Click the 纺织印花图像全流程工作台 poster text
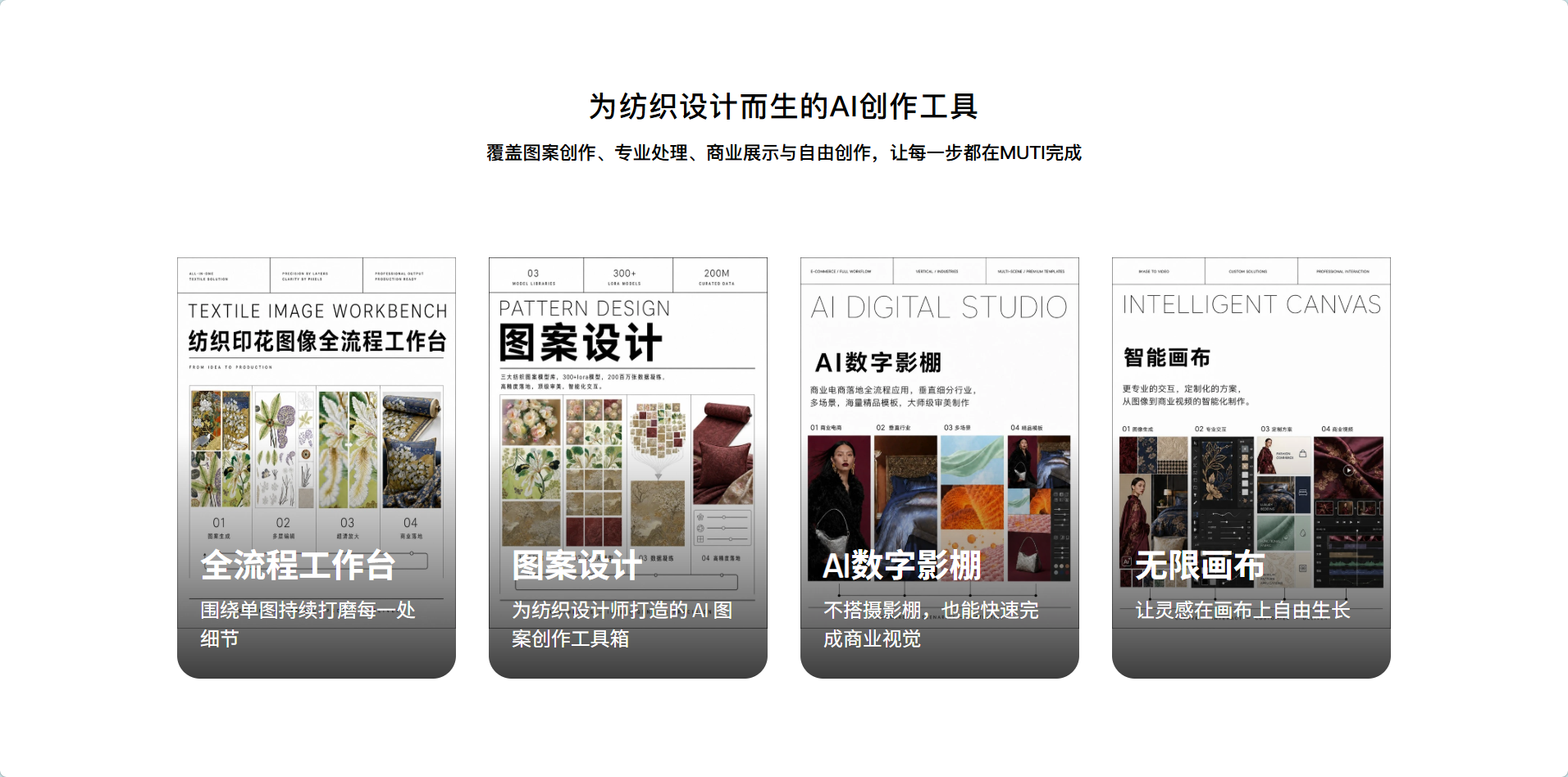This screenshot has height=777, width=1568. tap(317, 341)
